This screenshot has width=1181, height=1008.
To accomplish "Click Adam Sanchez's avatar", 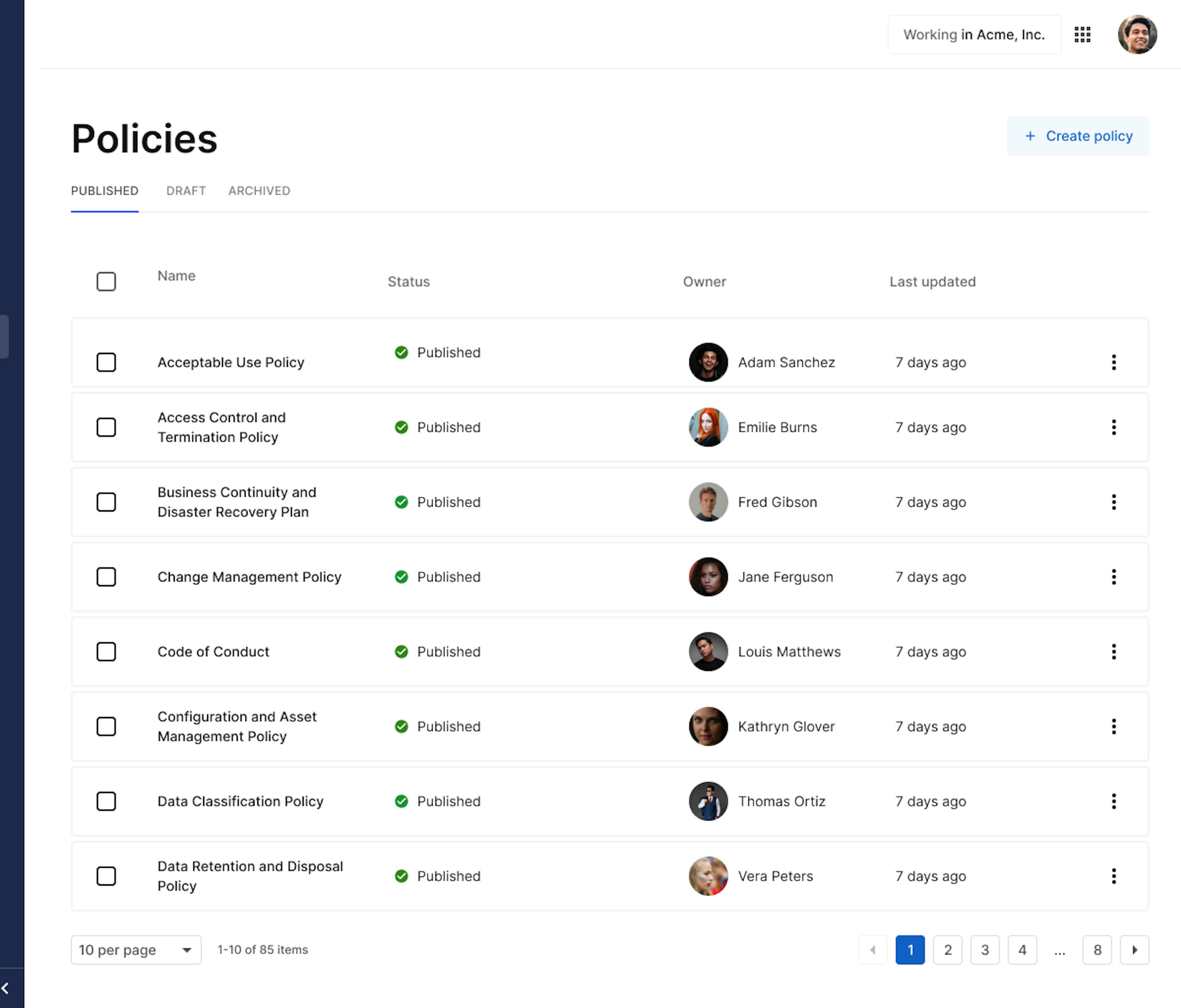I will 708,362.
